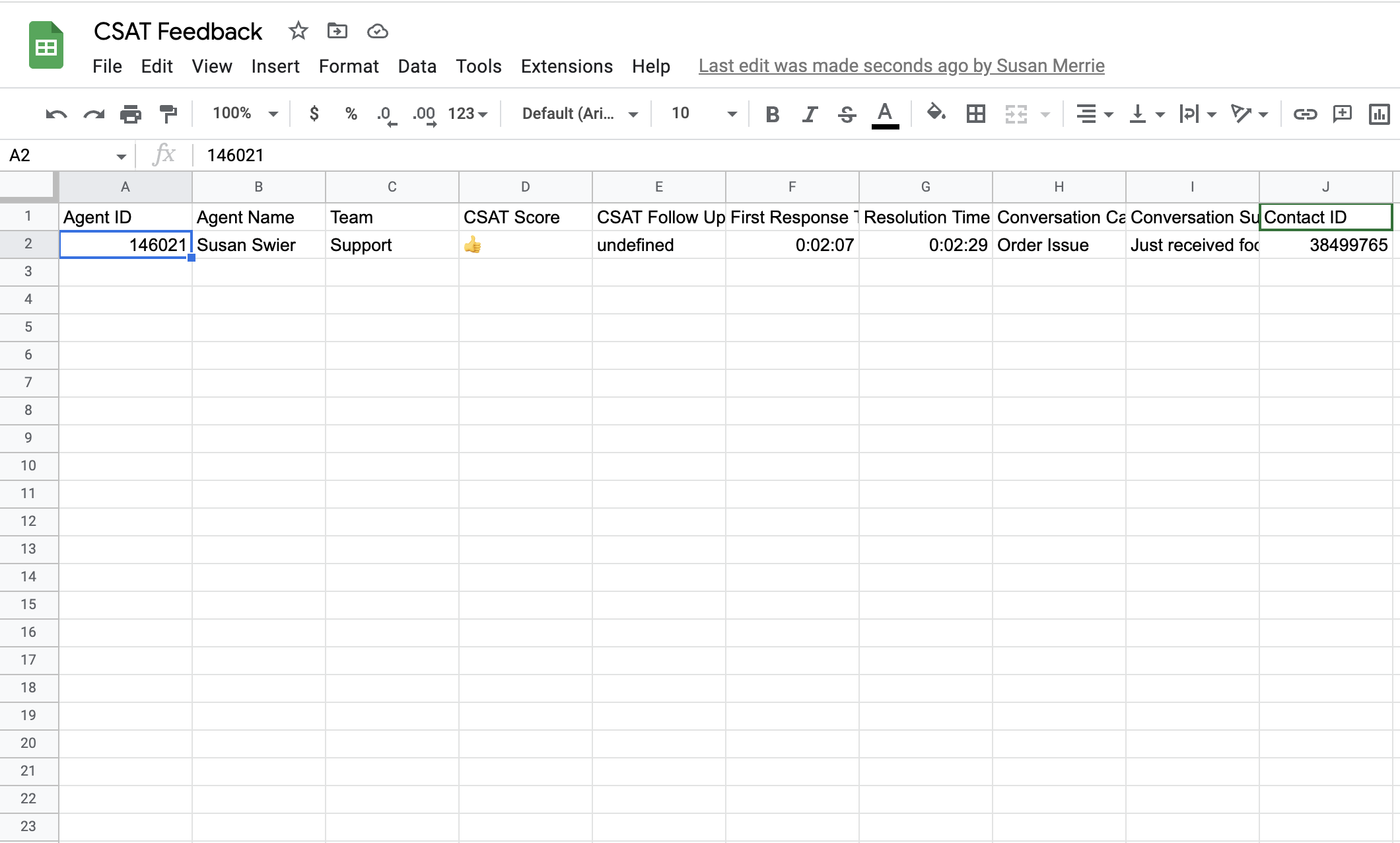Toggle strikethrough formatting
This screenshot has width=1400, height=843.
point(847,114)
